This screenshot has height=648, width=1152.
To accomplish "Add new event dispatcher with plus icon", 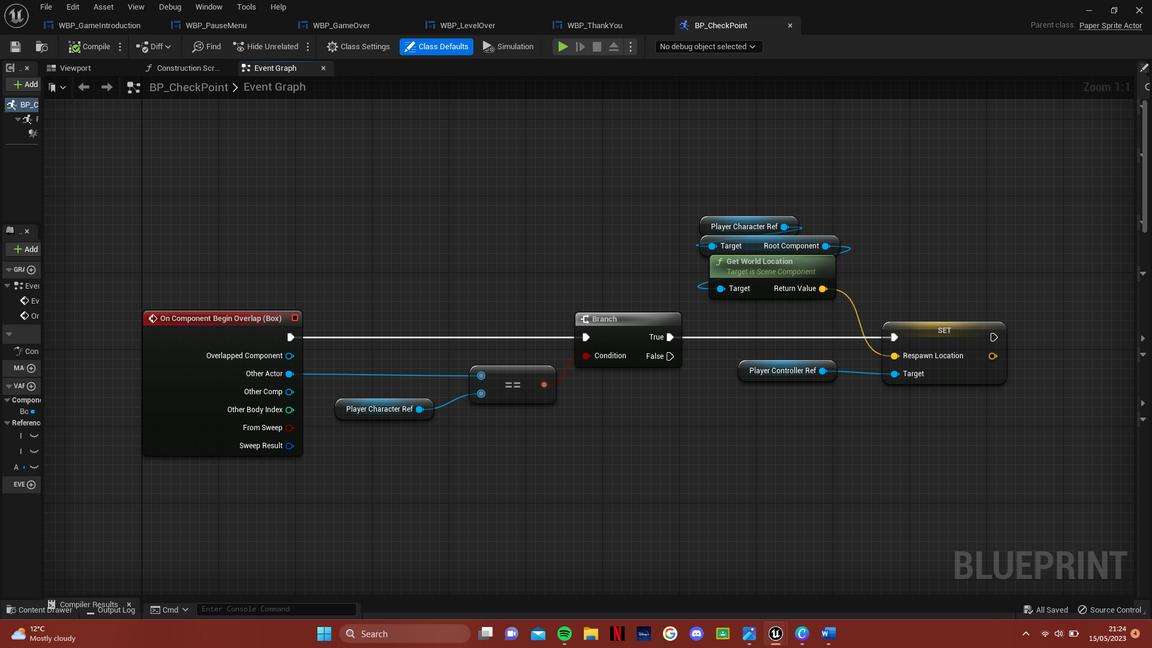I will click(x=31, y=485).
